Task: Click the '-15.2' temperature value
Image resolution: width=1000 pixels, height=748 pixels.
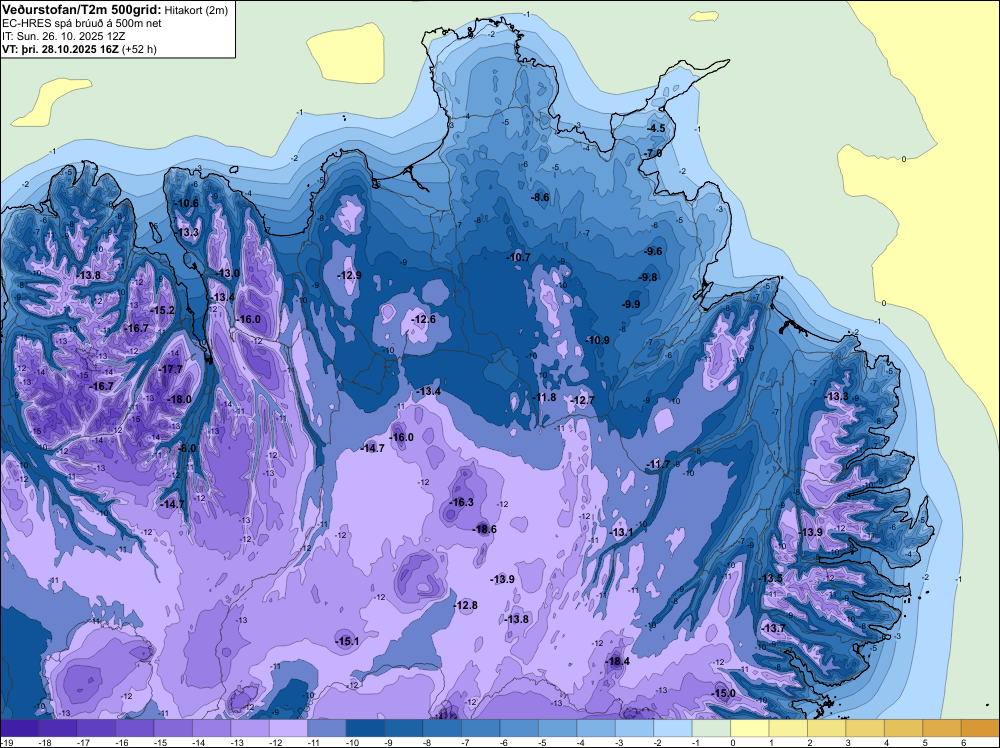Action: pos(162,311)
